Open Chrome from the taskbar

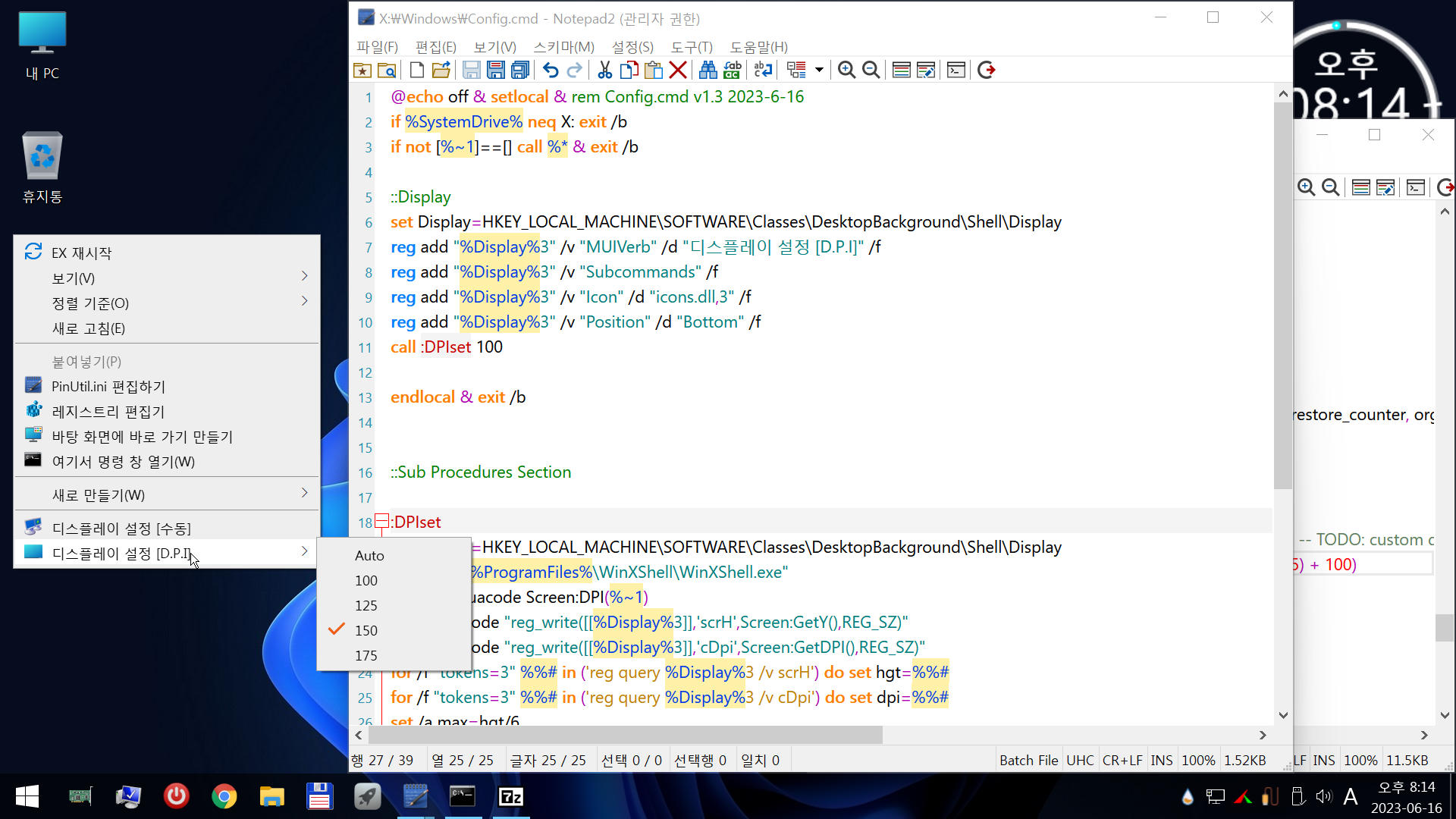tap(224, 796)
